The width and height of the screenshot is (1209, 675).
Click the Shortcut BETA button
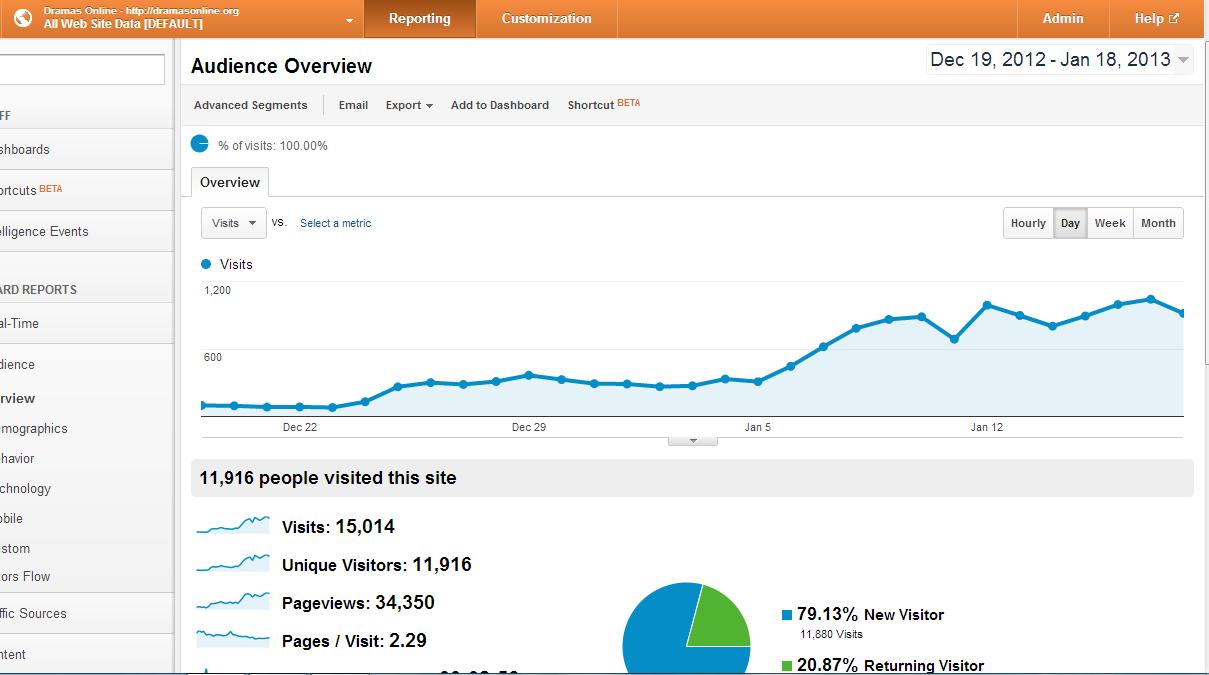[x=603, y=104]
